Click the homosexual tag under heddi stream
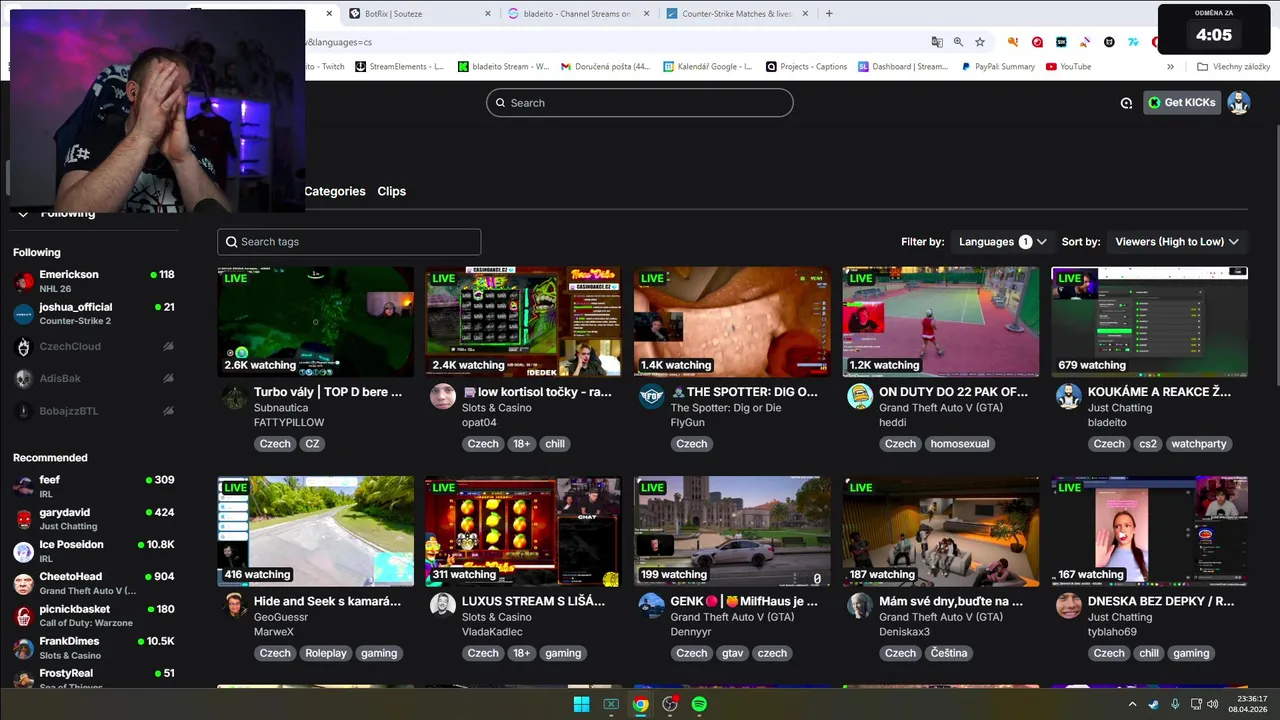The width and height of the screenshot is (1280, 720). click(x=959, y=444)
